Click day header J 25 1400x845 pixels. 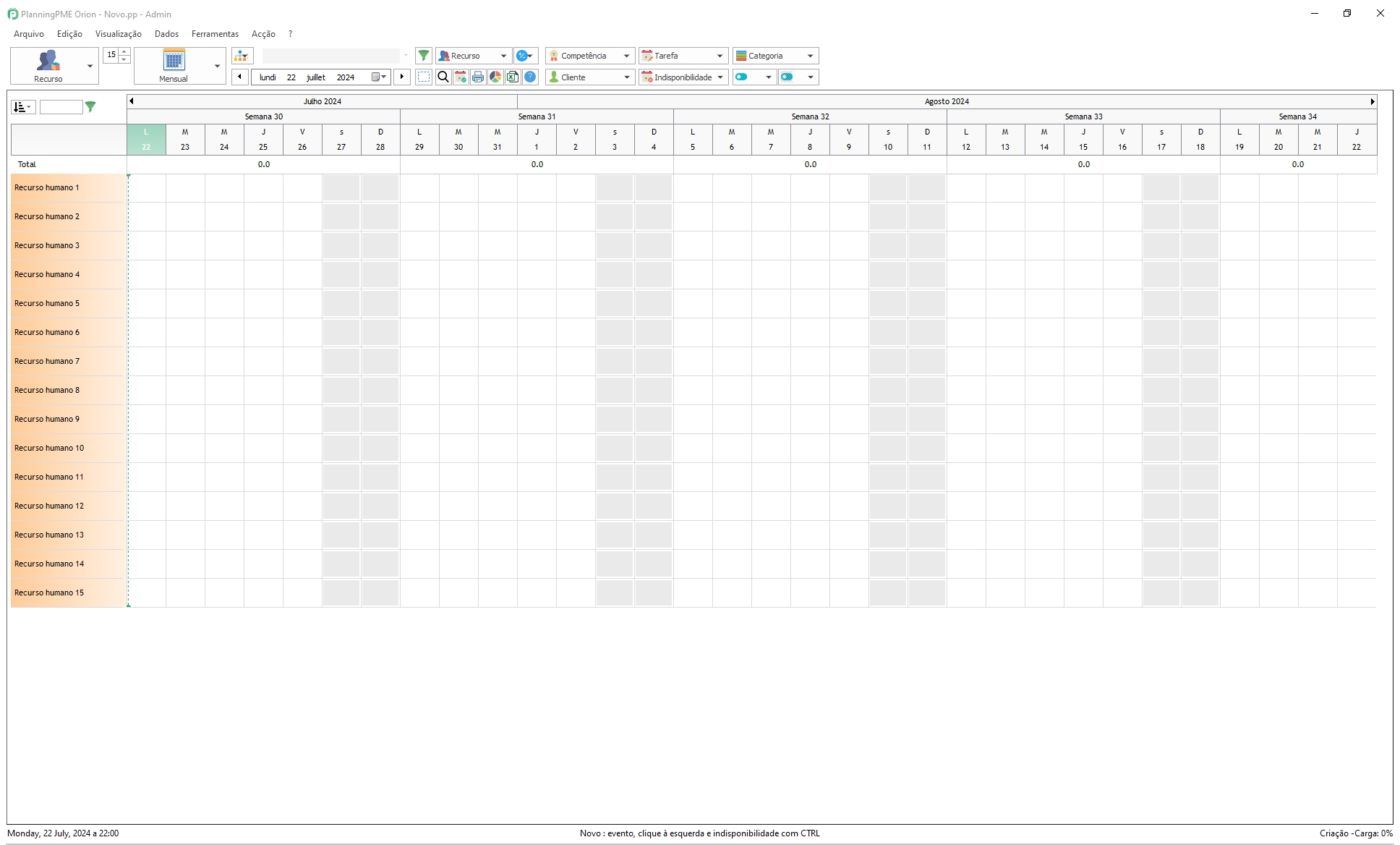point(263,140)
